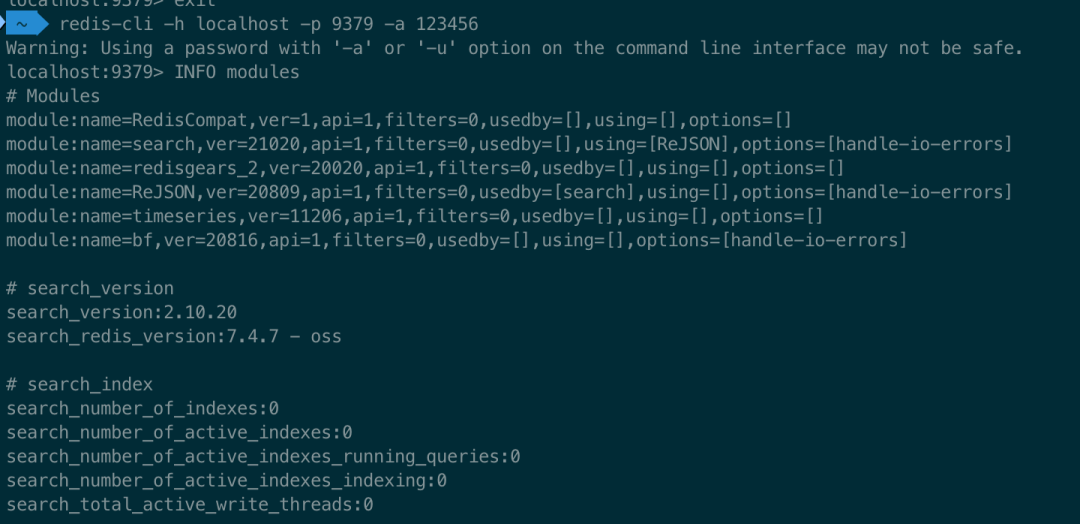Click the search_number_of_active_indexes:0 line
The image size is (1080, 524).
pos(179,432)
